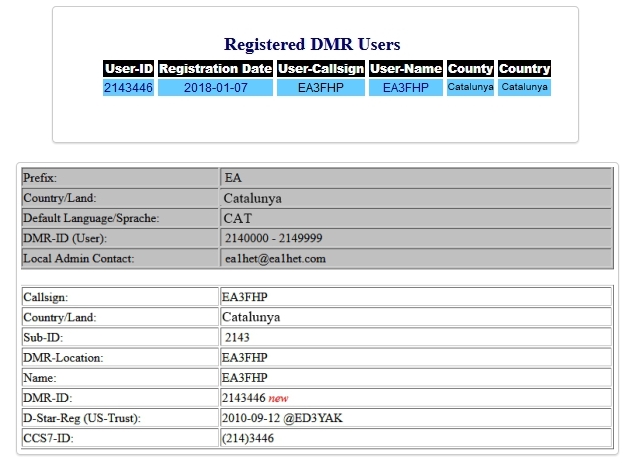Select the Prefix value EA

233,178
